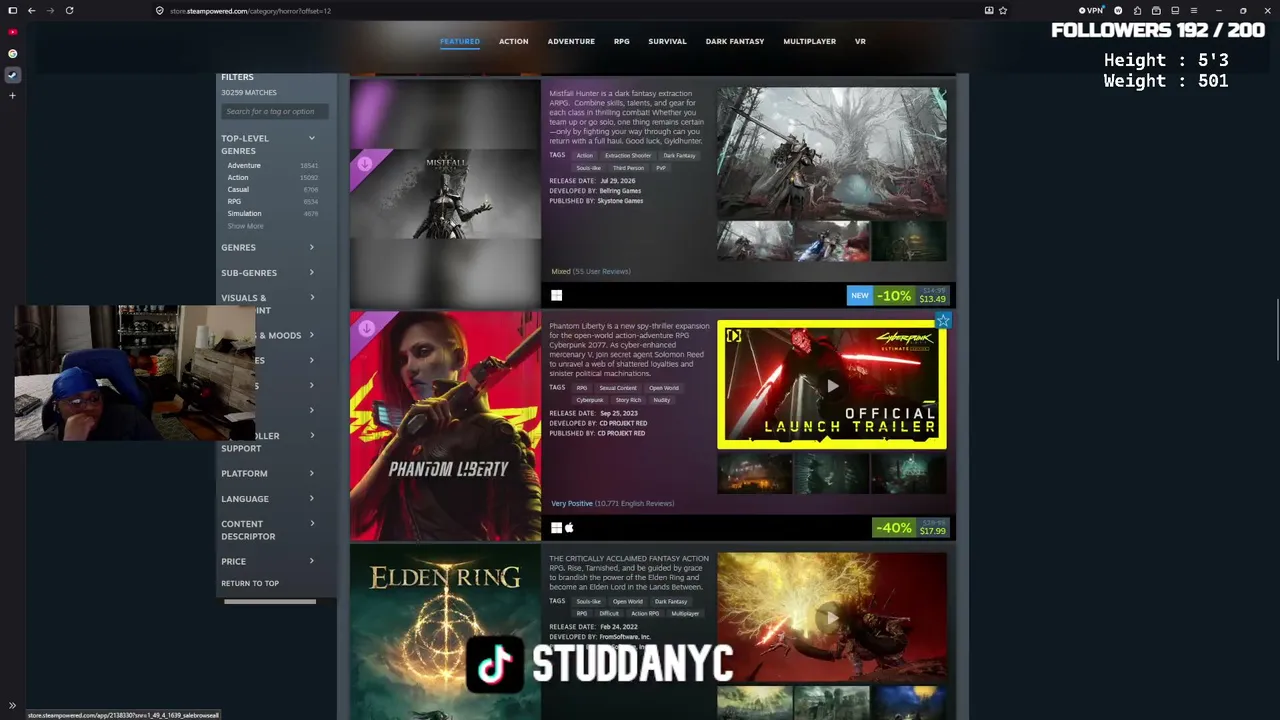Open the Belring Games developer link

pos(620,190)
